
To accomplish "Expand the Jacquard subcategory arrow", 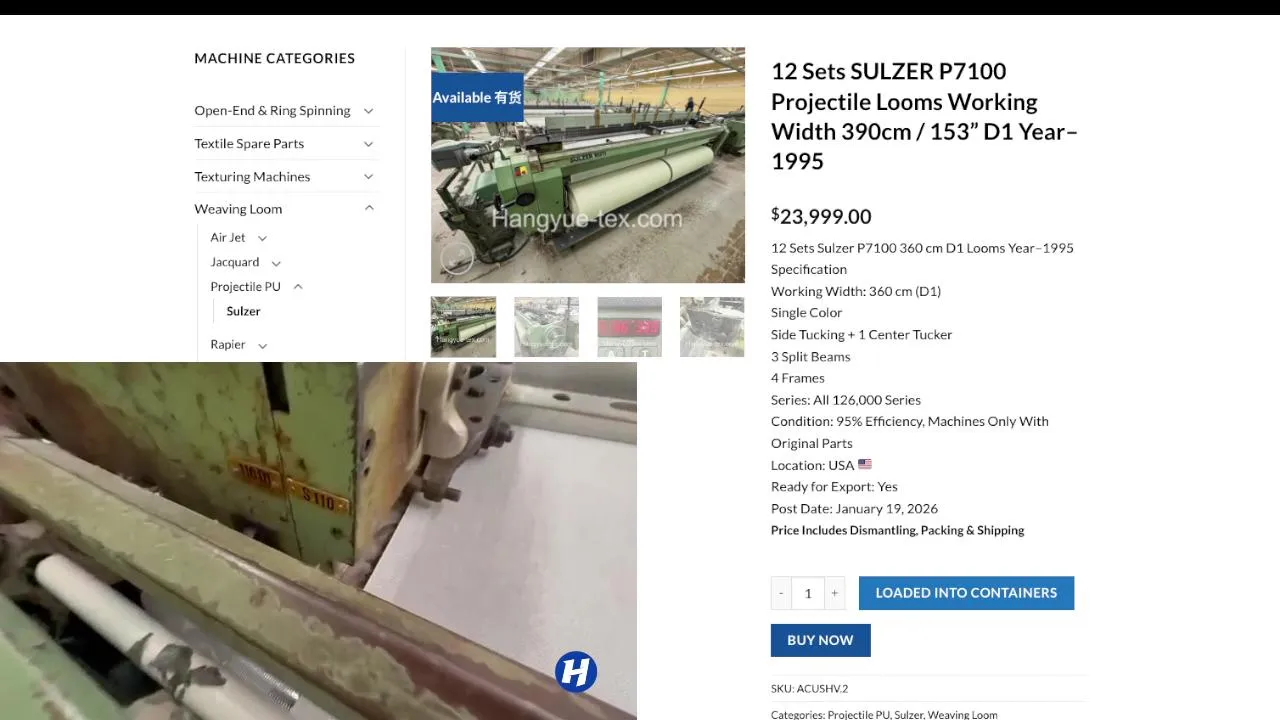I will click(x=276, y=263).
